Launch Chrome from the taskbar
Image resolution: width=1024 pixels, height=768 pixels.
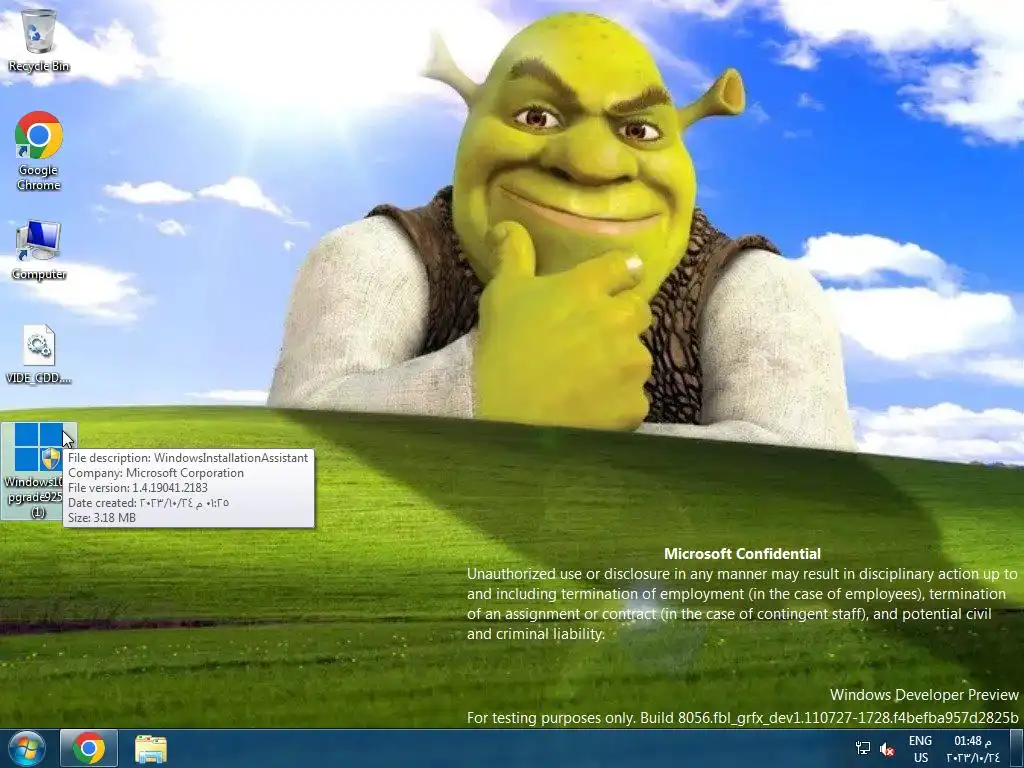pos(89,748)
